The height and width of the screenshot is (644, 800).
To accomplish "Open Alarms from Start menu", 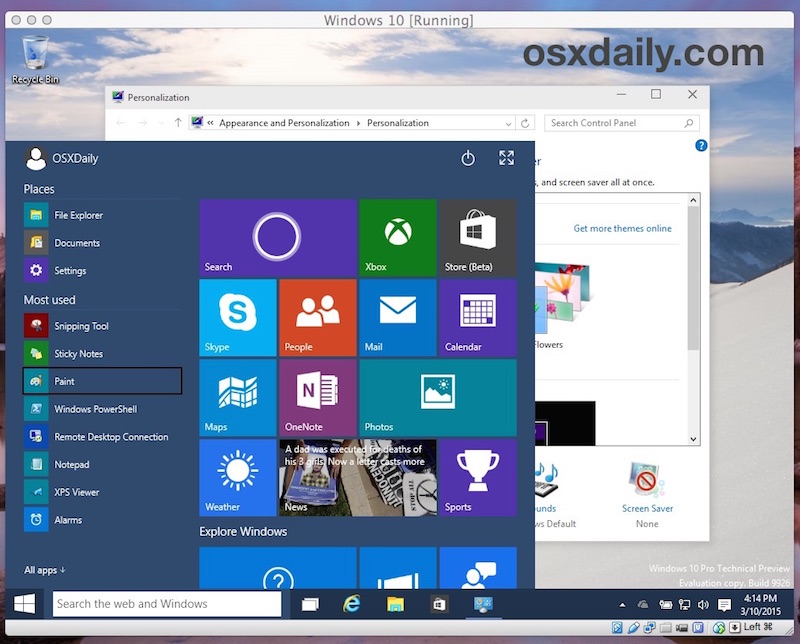I will coord(102,520).
